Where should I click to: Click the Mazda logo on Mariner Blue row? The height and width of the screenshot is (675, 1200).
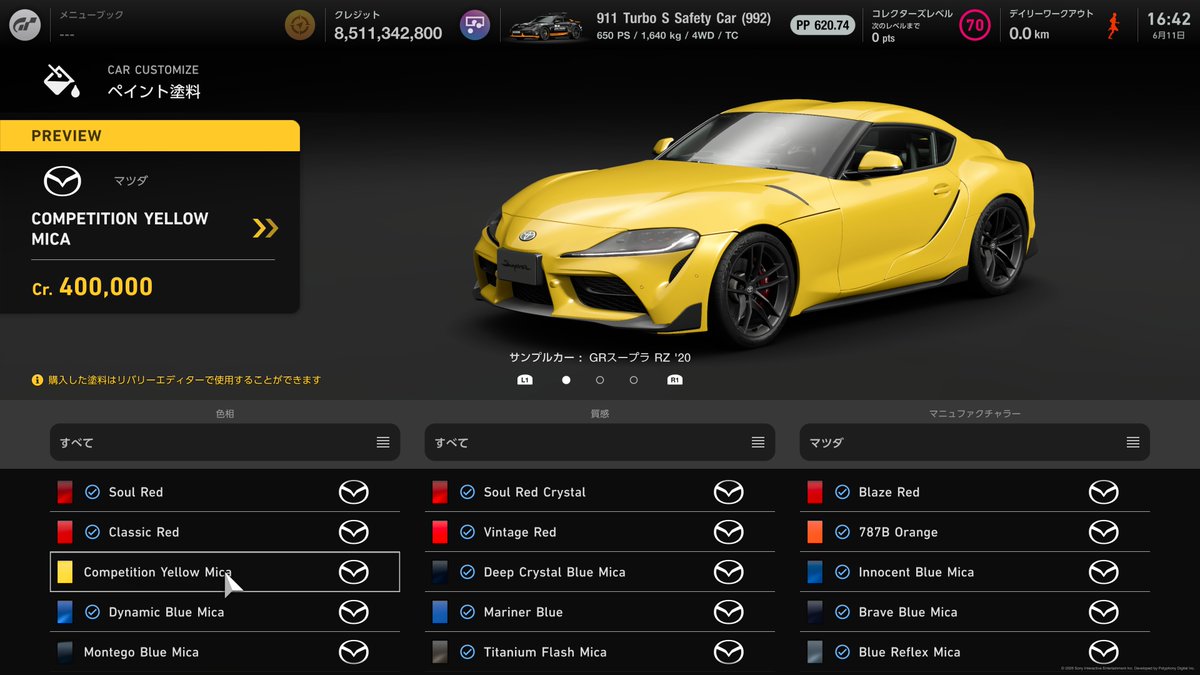pos(728,612)
